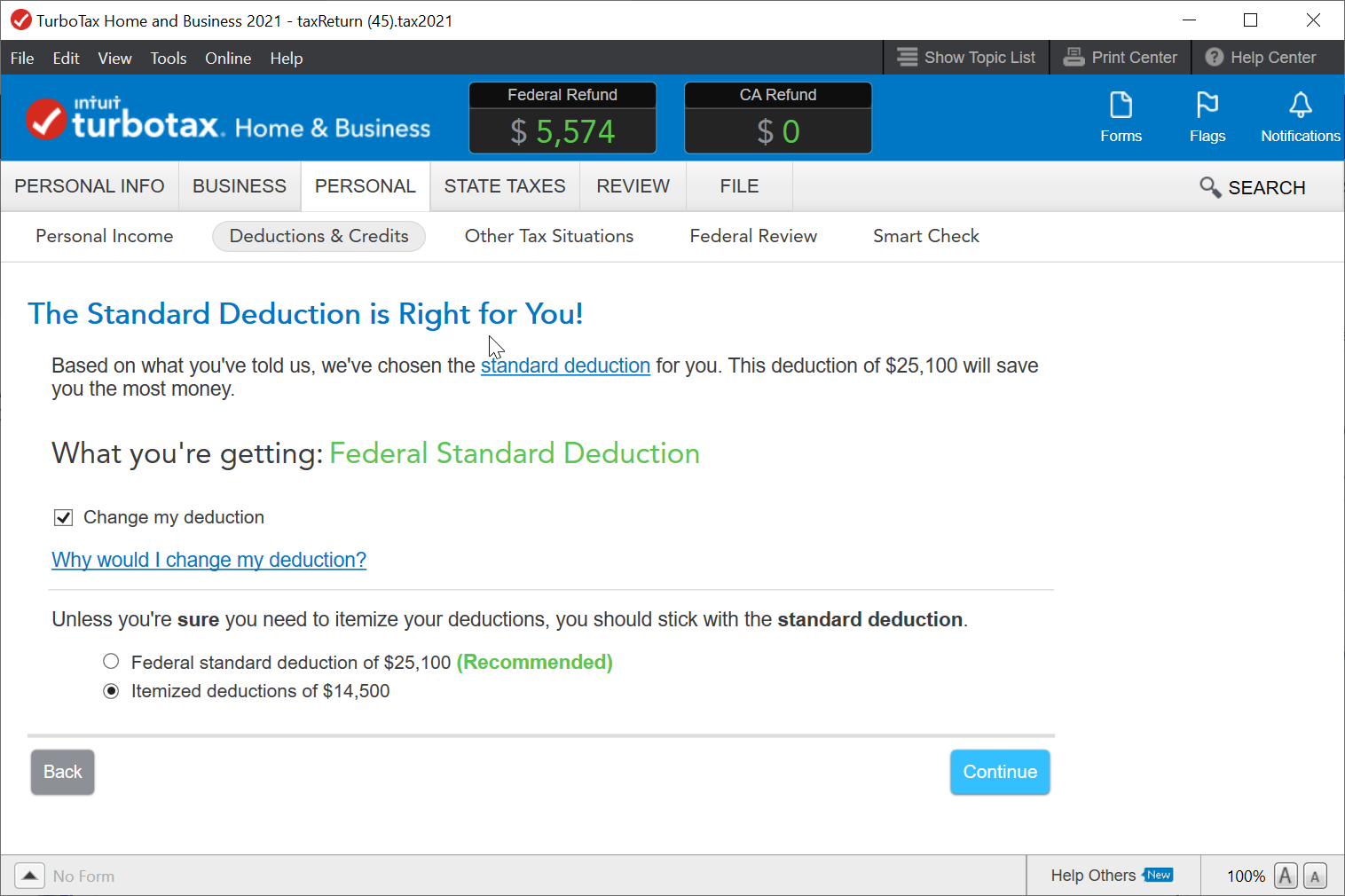Click the SEARCH label

(x=1267, y=187)
